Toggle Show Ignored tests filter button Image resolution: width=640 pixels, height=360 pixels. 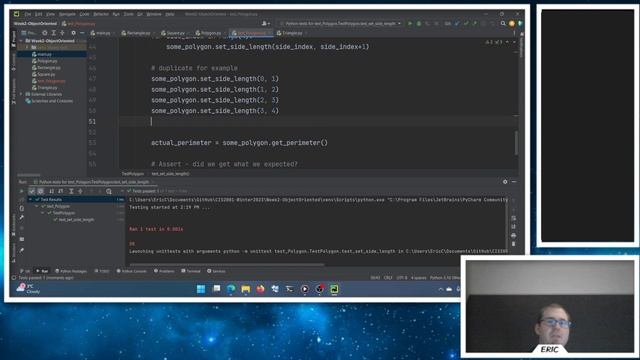(x=40, y=191)
